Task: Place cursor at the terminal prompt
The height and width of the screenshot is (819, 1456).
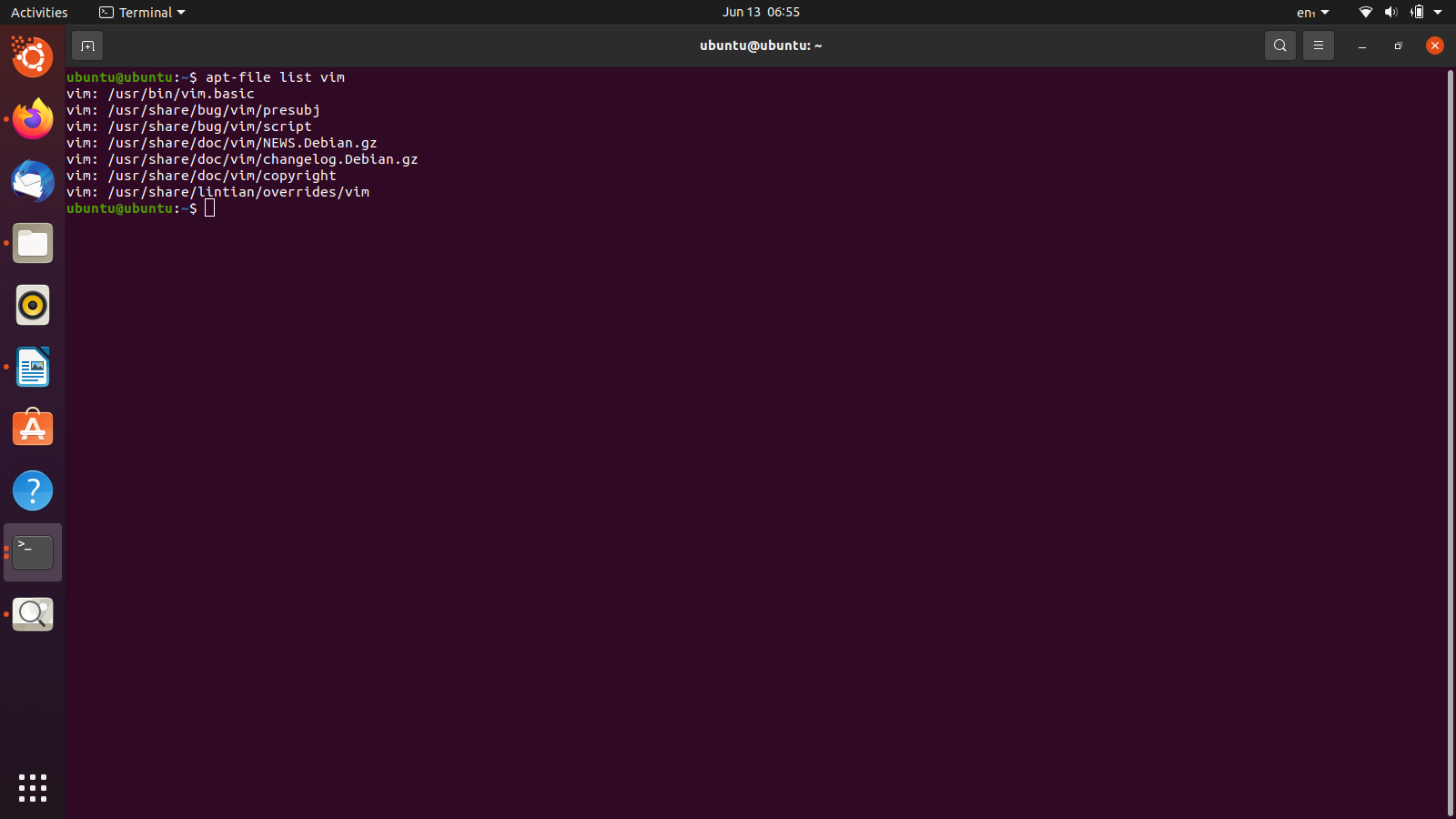Action: (x=209, y=208)
